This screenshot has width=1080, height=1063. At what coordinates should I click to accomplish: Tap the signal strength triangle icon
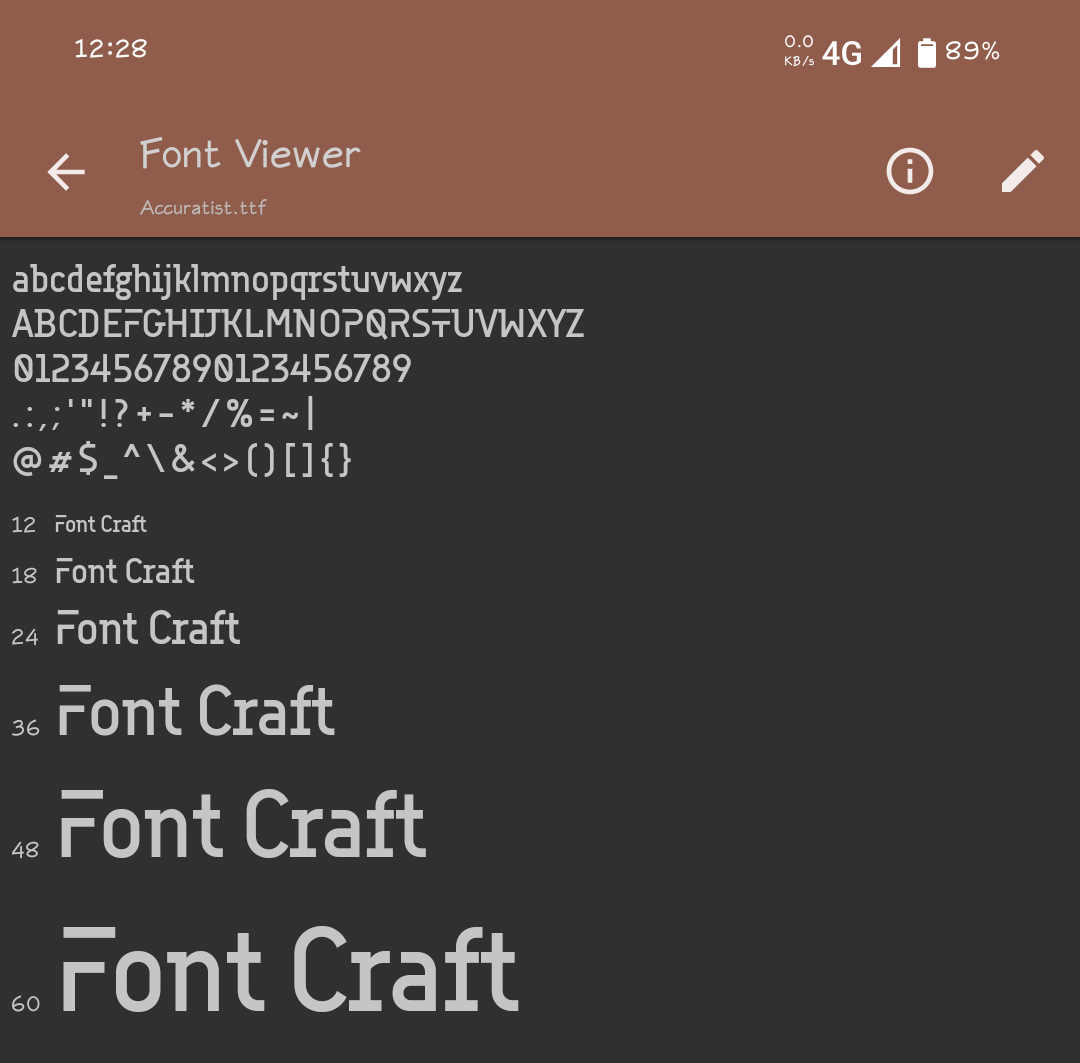tap(886, 54)
